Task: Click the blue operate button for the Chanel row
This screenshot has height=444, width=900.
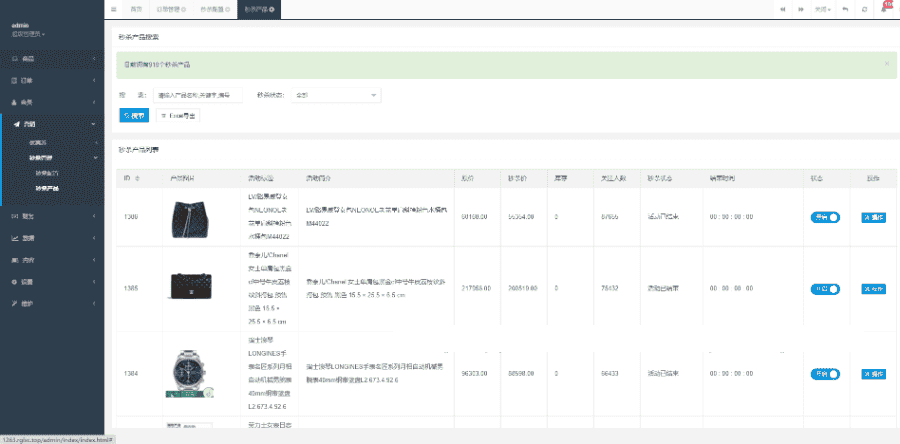Action: click(874, 289)
